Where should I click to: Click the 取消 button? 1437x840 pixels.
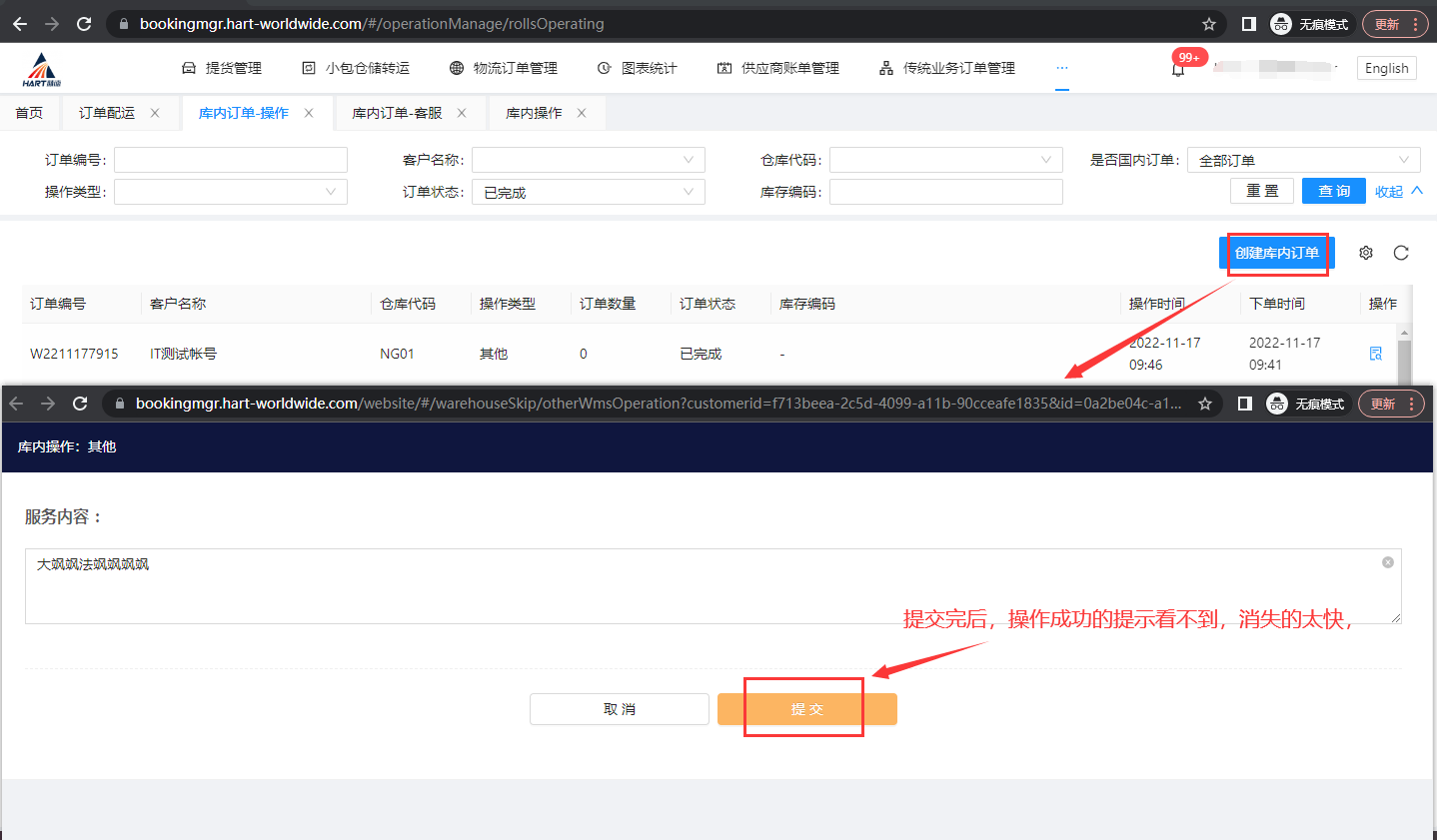click(x=619, y=709)
